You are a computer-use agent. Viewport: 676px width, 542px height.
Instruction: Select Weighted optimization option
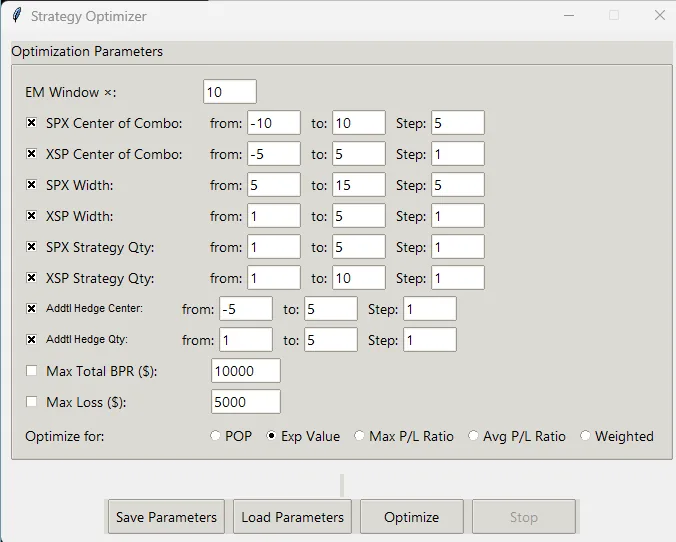(x=585, y=436)
